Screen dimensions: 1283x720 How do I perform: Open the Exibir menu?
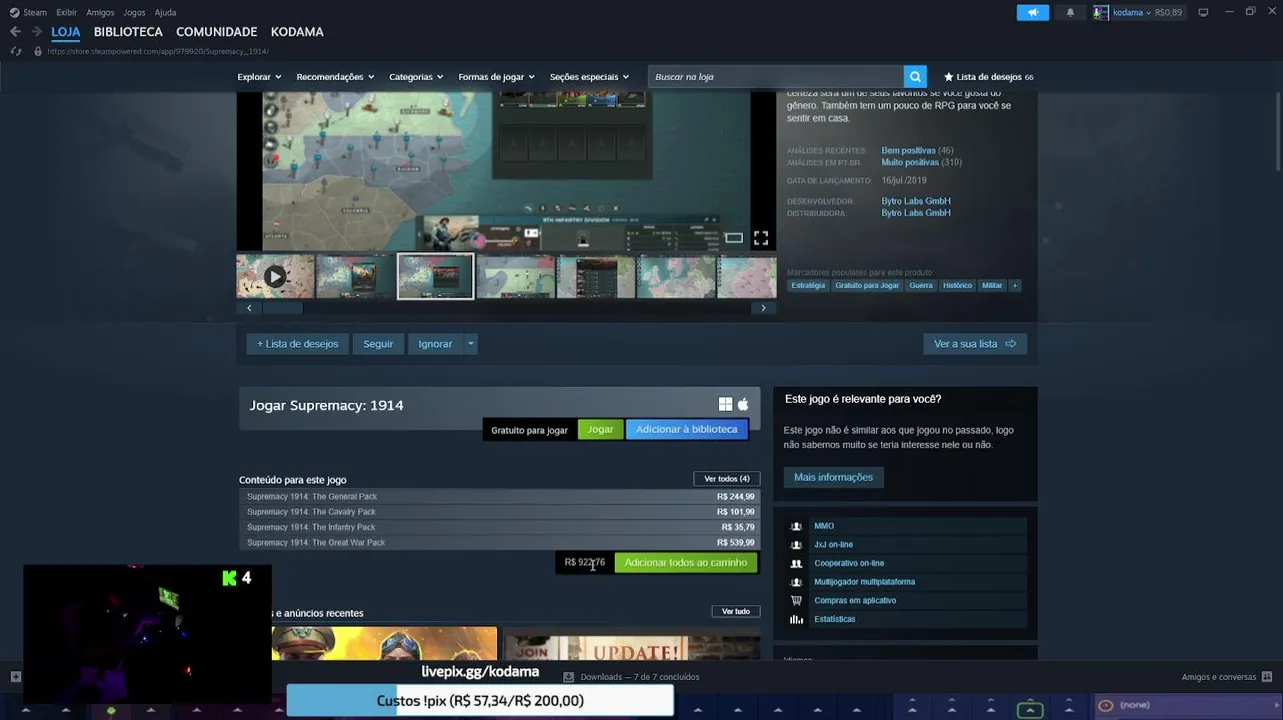[x=66, y=12]
